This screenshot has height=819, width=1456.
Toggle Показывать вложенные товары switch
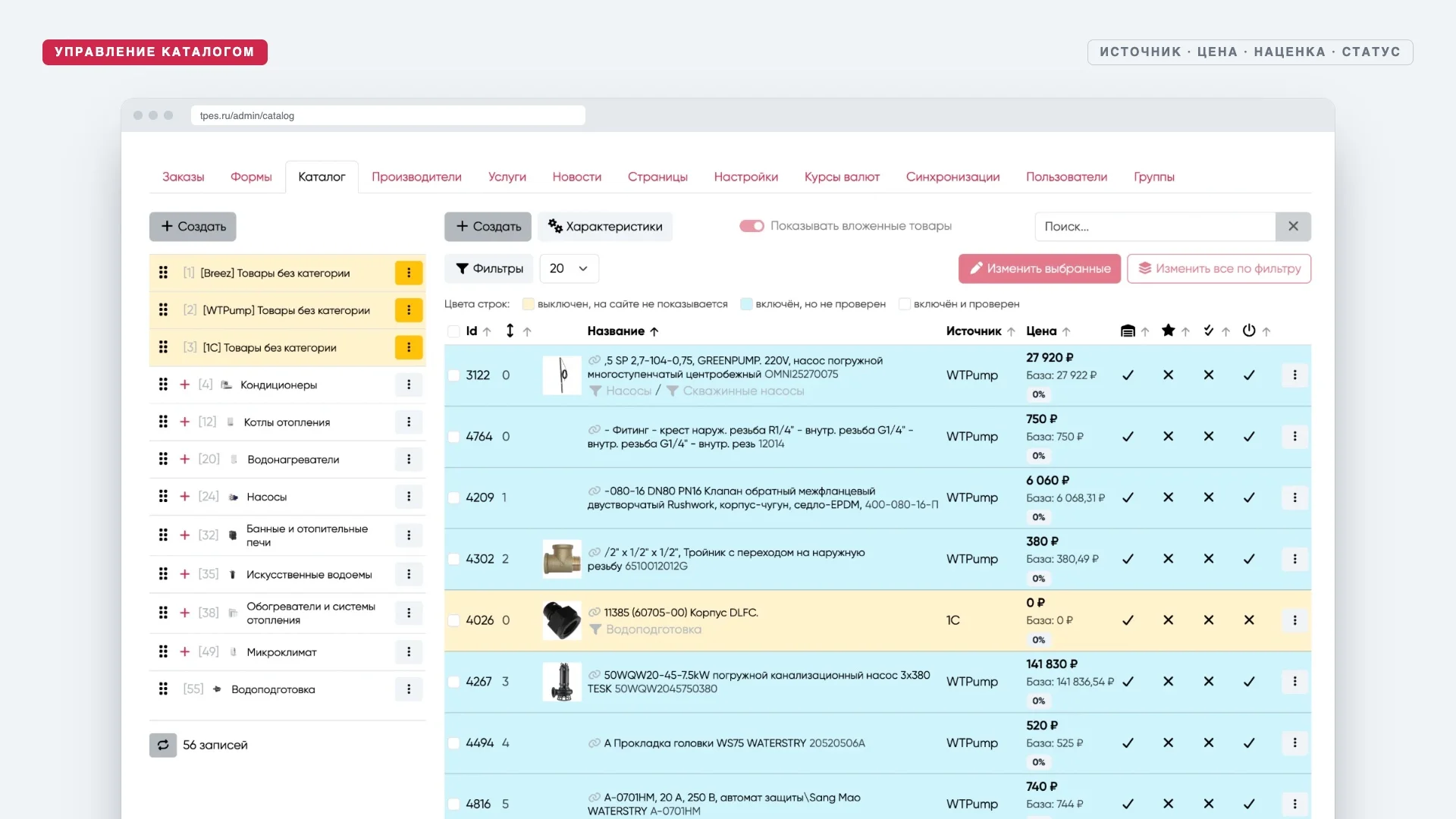[x=752, y=226]
